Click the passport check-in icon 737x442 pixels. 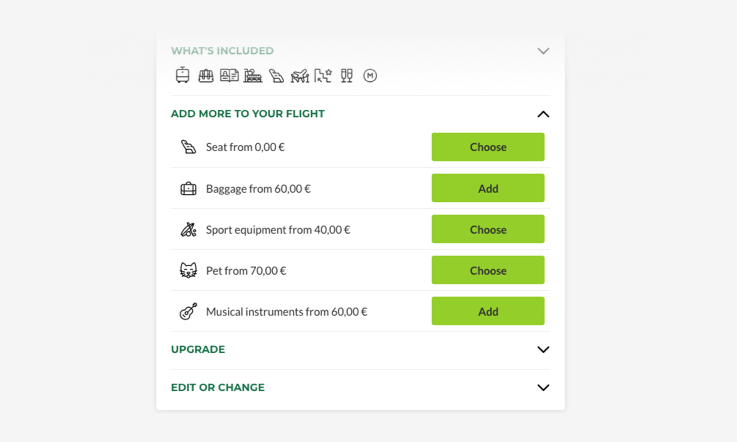229,75
